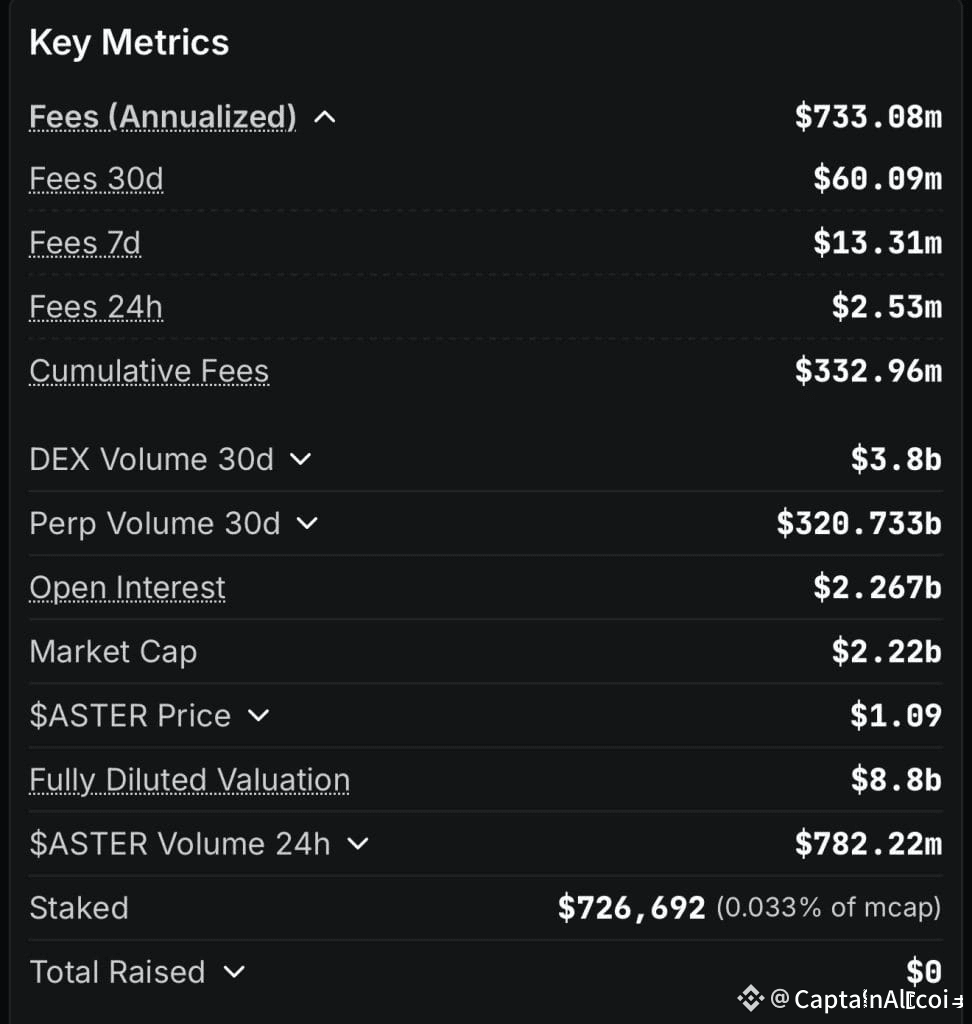Collapse the Fees (Annualized) chevron

pyautogui.click(x=324, y=118)
